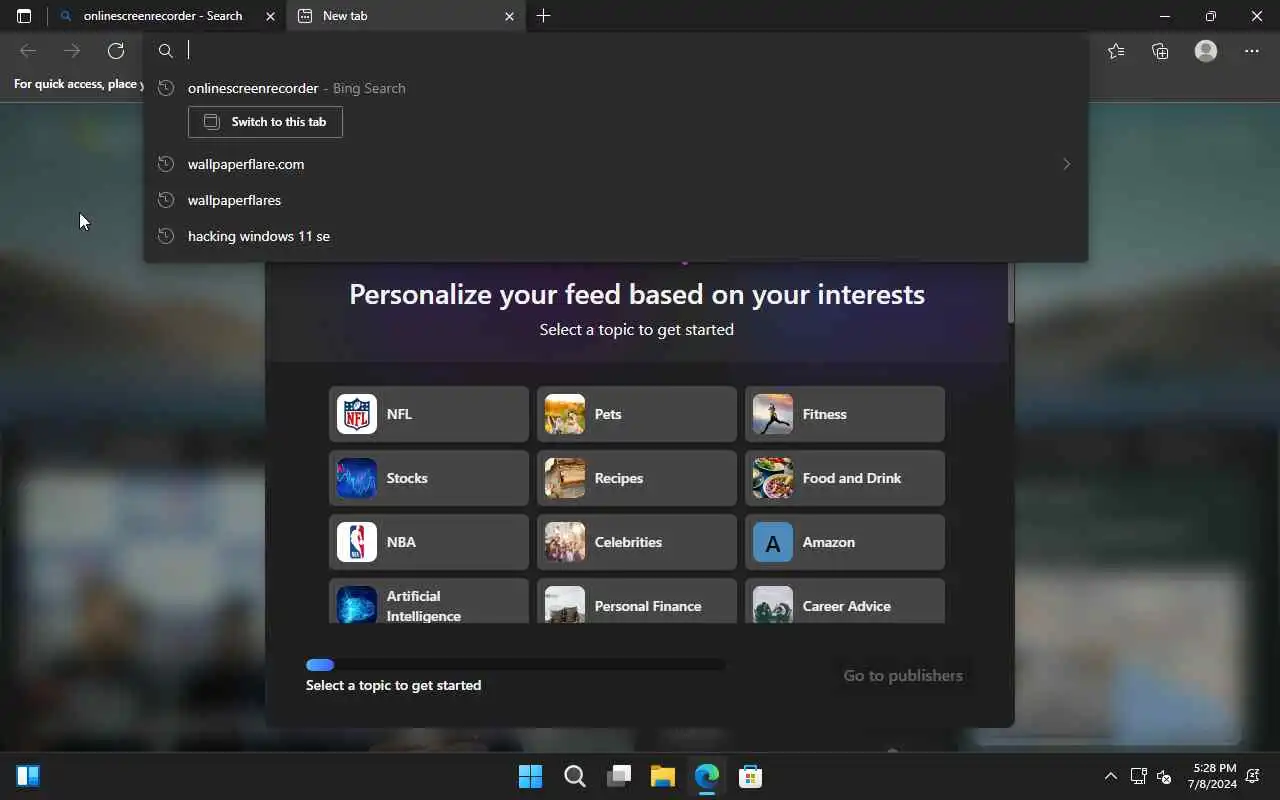Open the Windows Start menu
This screenshot has width=1280, height=800.
click(530, 776)
